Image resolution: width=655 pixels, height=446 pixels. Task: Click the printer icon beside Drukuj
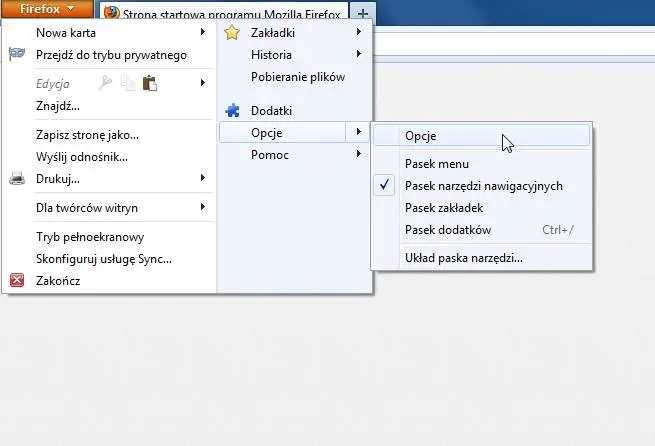click(16, 179)
